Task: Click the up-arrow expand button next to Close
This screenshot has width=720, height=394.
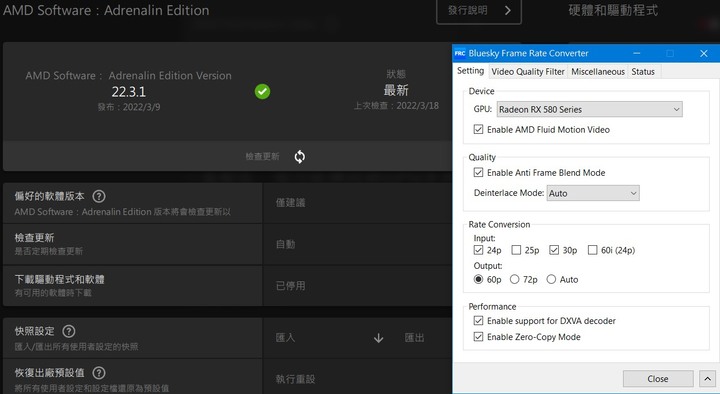Action: point(707,379)
